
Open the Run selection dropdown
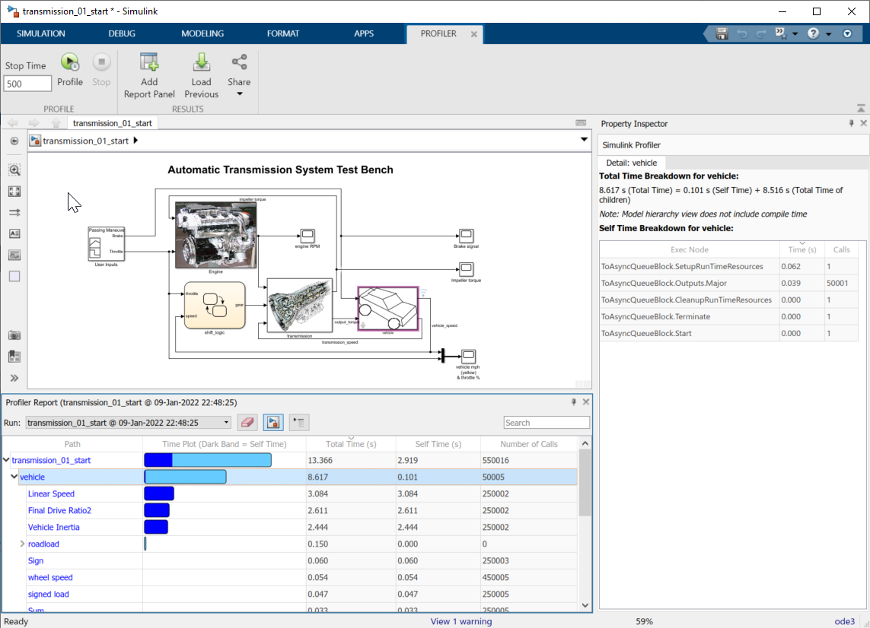pyautogui.click(x=226, y=422)
